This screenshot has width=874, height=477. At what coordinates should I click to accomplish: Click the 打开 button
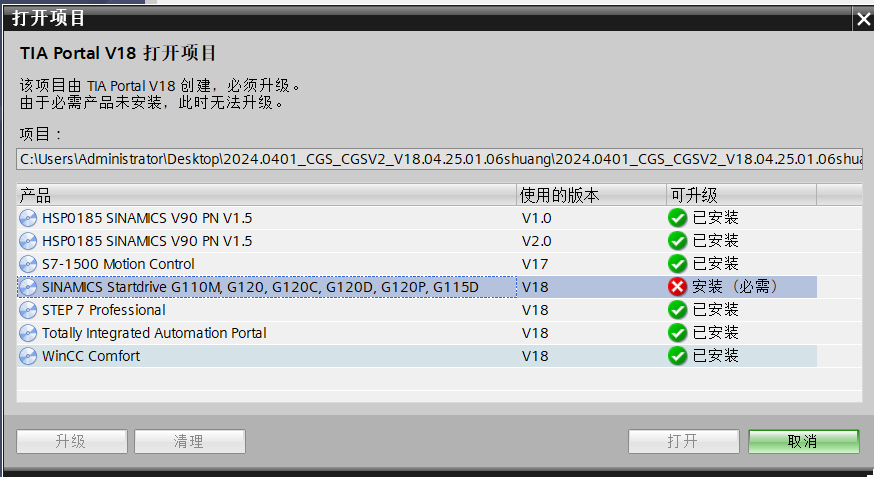pos(683,441)
